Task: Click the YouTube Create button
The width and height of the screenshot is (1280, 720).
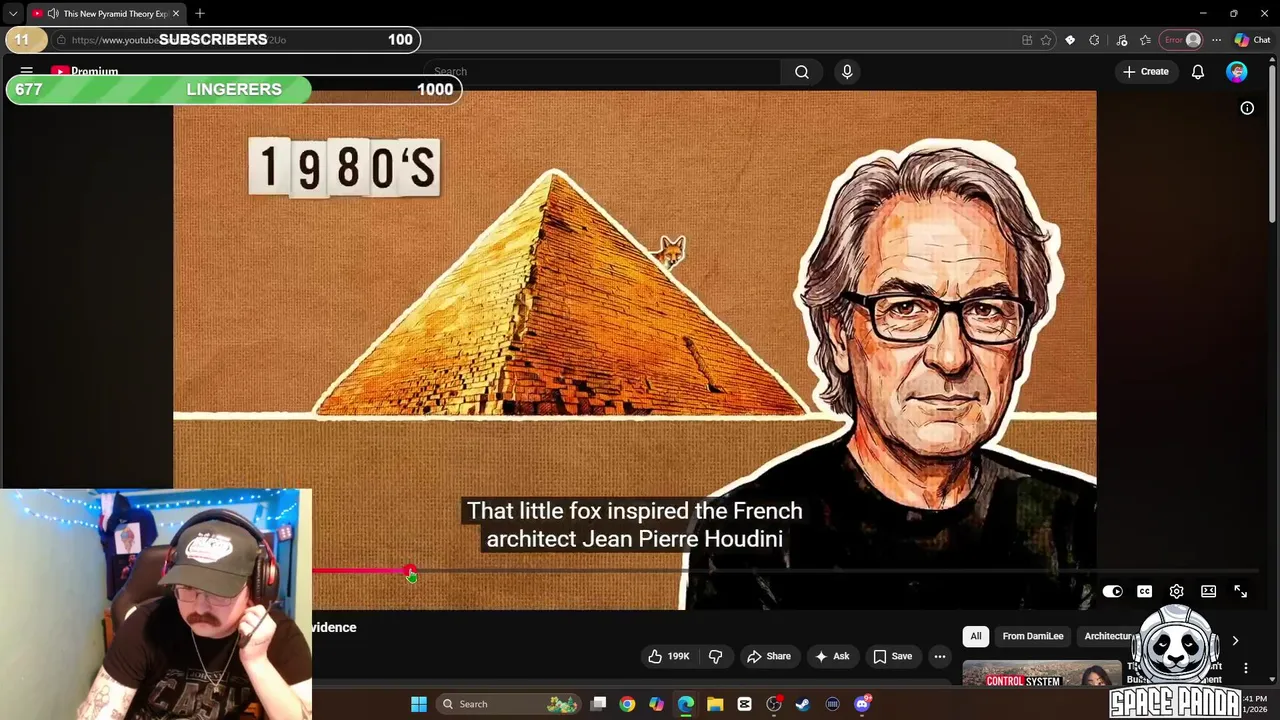Action: coord(1145,72)
